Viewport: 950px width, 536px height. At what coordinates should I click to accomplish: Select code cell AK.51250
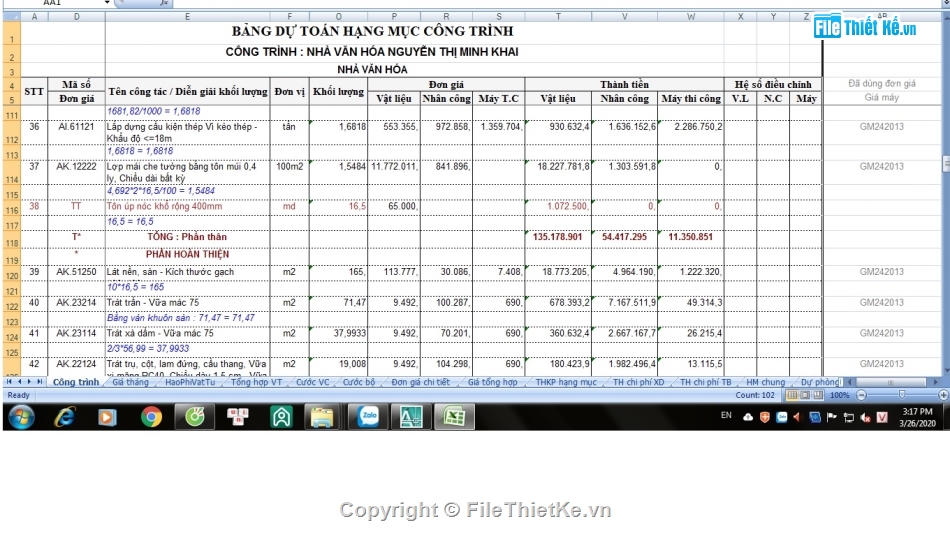pyautogui.click(x=76, y=272)
